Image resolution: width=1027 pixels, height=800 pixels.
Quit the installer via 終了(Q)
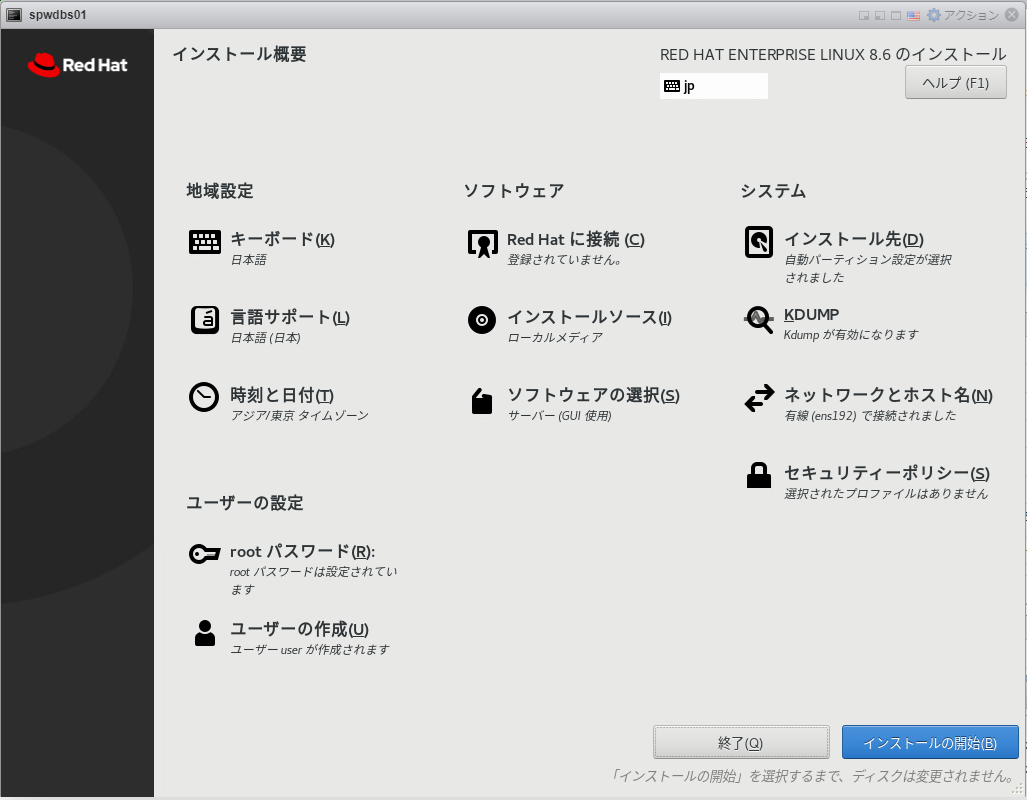point(741,742)
